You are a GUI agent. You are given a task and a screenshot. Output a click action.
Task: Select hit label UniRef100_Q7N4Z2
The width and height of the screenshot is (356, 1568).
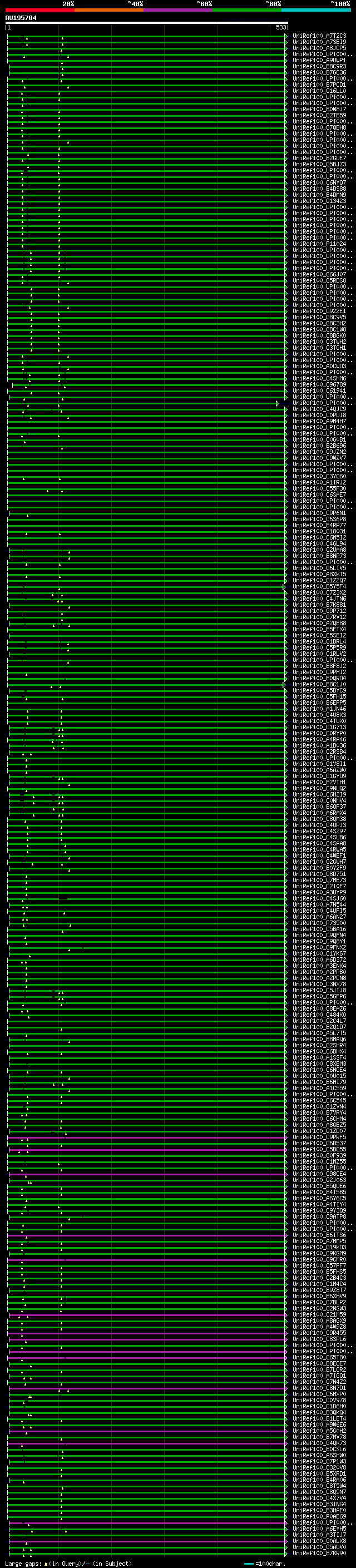click(x=319, y=1382)
